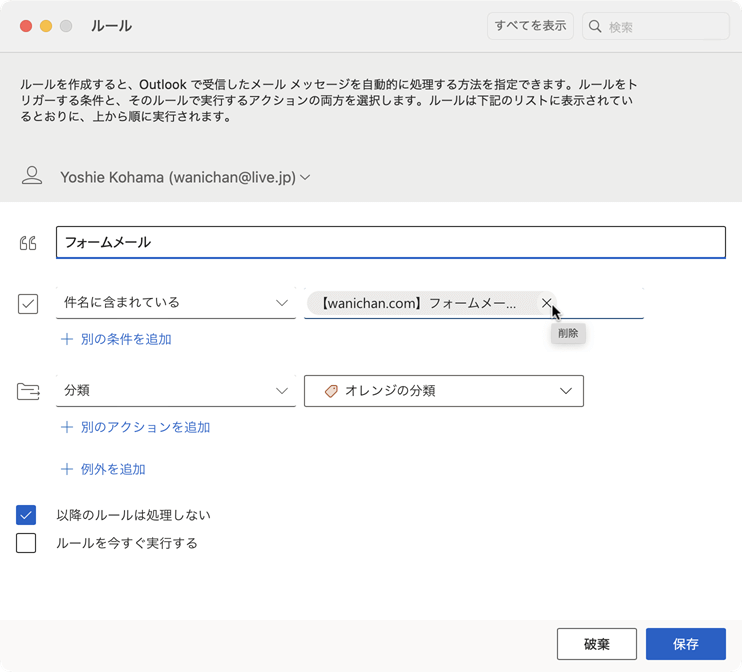Click the account person icon
The height and width of the screenshot is (672, 742).
(x=32, y=177)
